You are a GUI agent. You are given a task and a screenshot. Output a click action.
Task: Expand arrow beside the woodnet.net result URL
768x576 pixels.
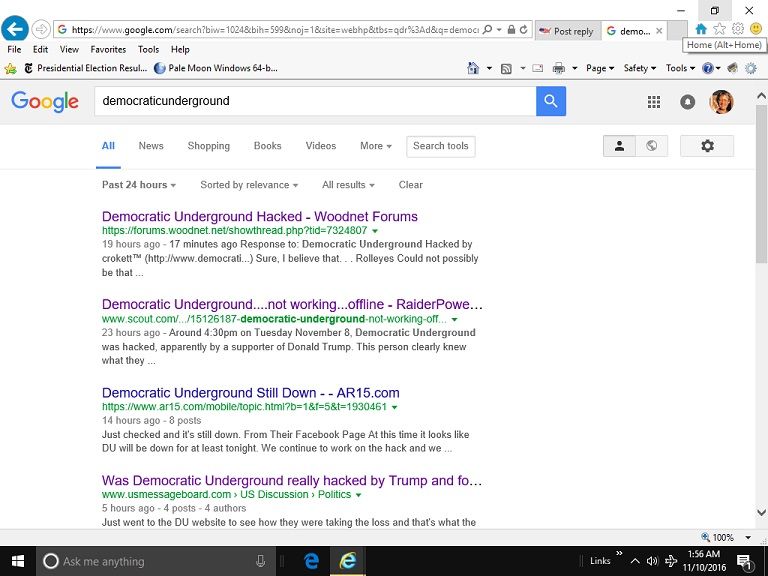pyautogui.click(x=375, y=231)
